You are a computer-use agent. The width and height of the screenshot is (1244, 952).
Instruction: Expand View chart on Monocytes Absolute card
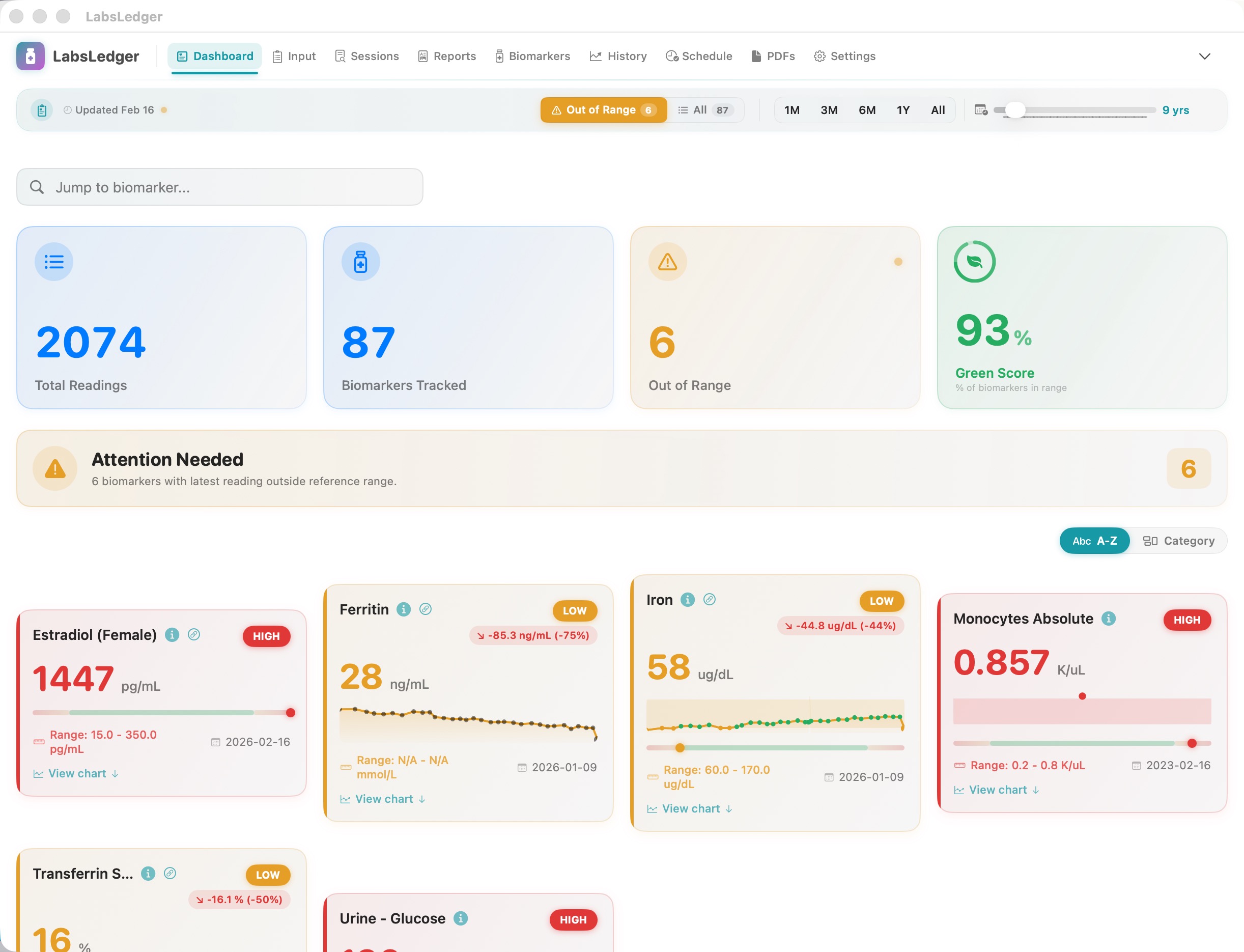tap(997, 790)
